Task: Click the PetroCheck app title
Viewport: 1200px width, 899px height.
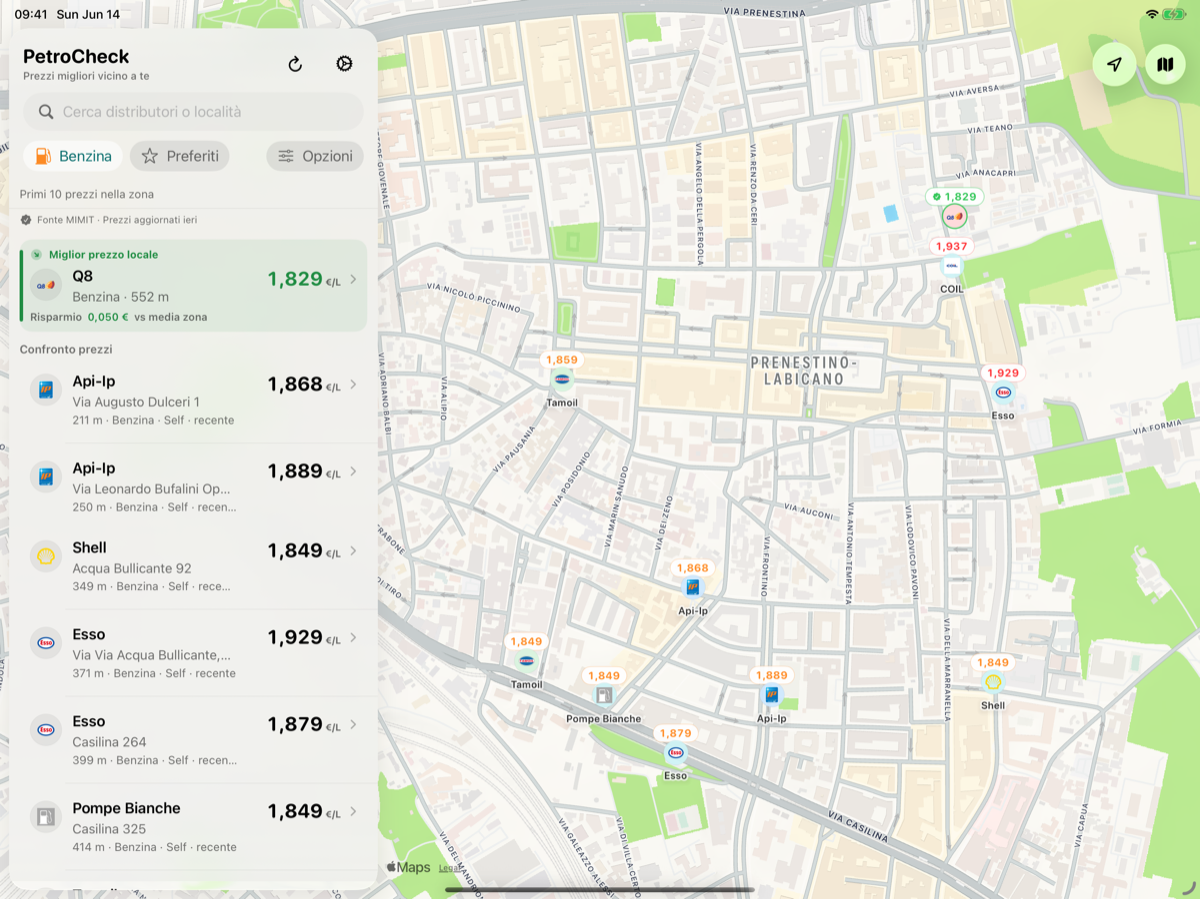Action: coord(76,57)
